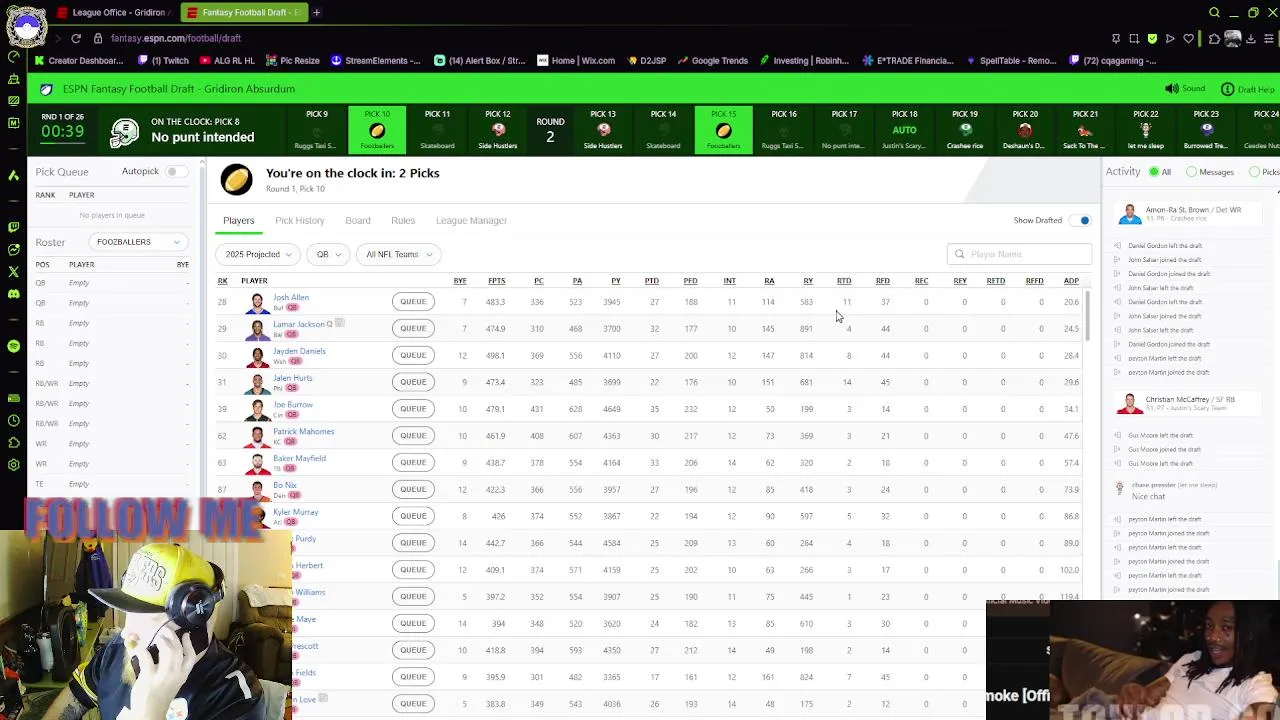Select the All activity radio button
1280x720 pixels.
[1154, 172]
